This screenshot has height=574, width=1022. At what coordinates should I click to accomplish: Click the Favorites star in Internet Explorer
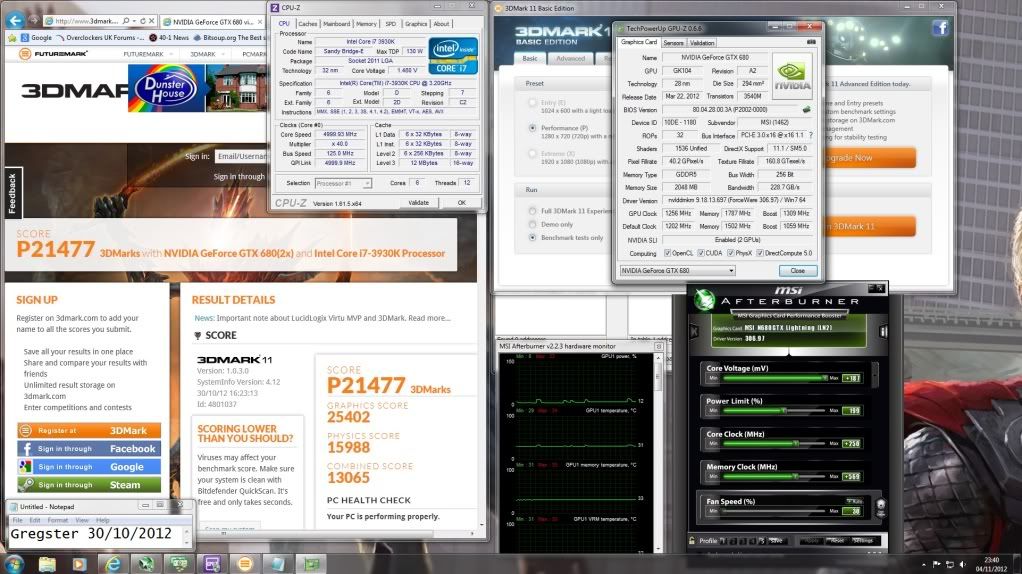pos(12,38)
